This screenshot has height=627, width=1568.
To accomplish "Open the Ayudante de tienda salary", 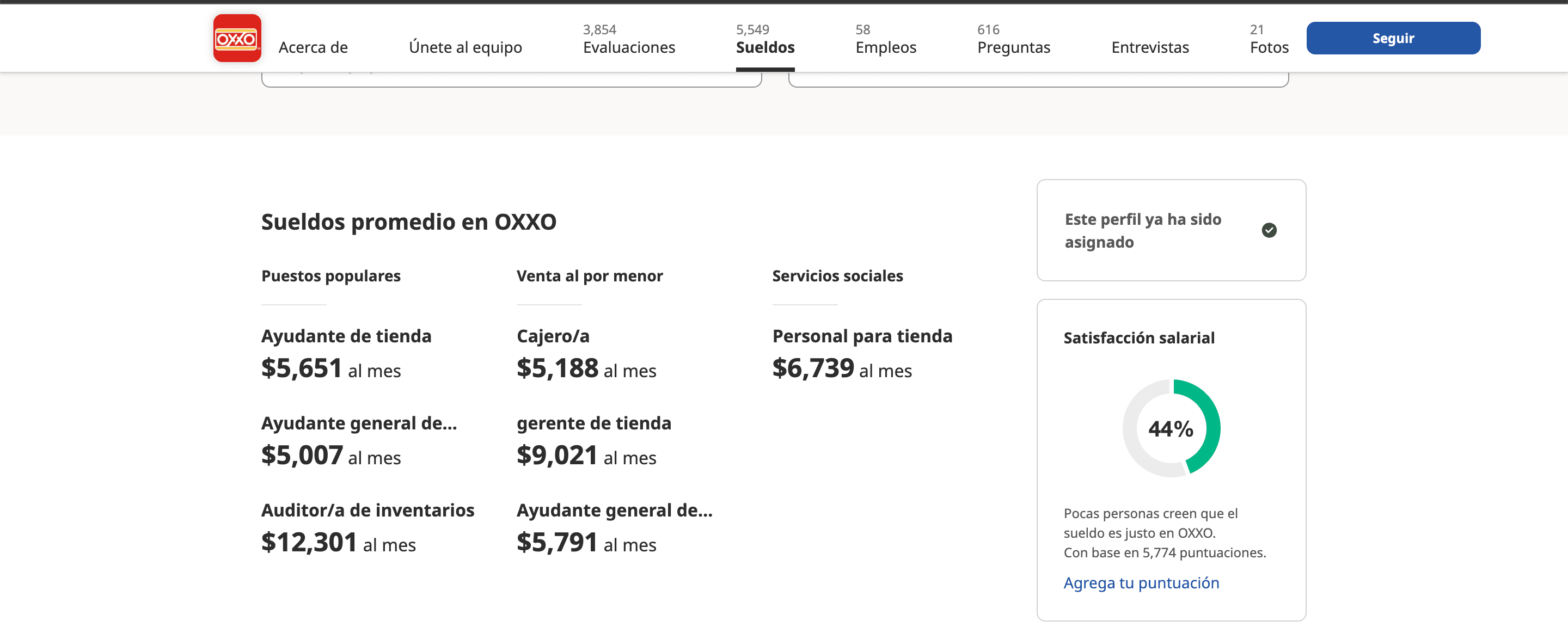I will coord(346,336).
